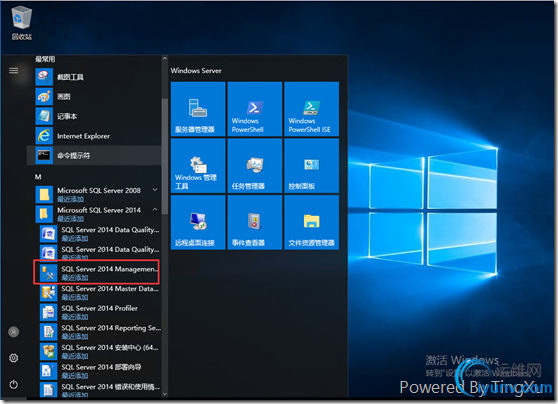The image size is (558, 404).
Task: Open the Notepad icon
Action: pyautogui.click(x=44, y=116)
